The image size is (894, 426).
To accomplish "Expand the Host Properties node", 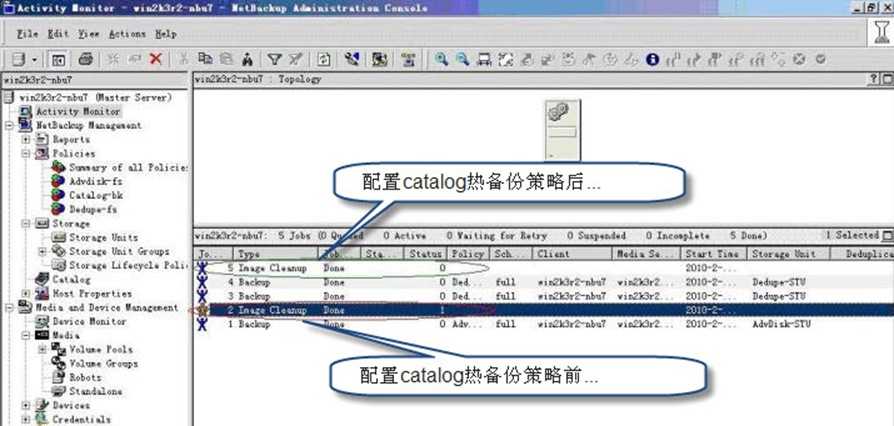I will pyautogui.click(x=26, y=294).
